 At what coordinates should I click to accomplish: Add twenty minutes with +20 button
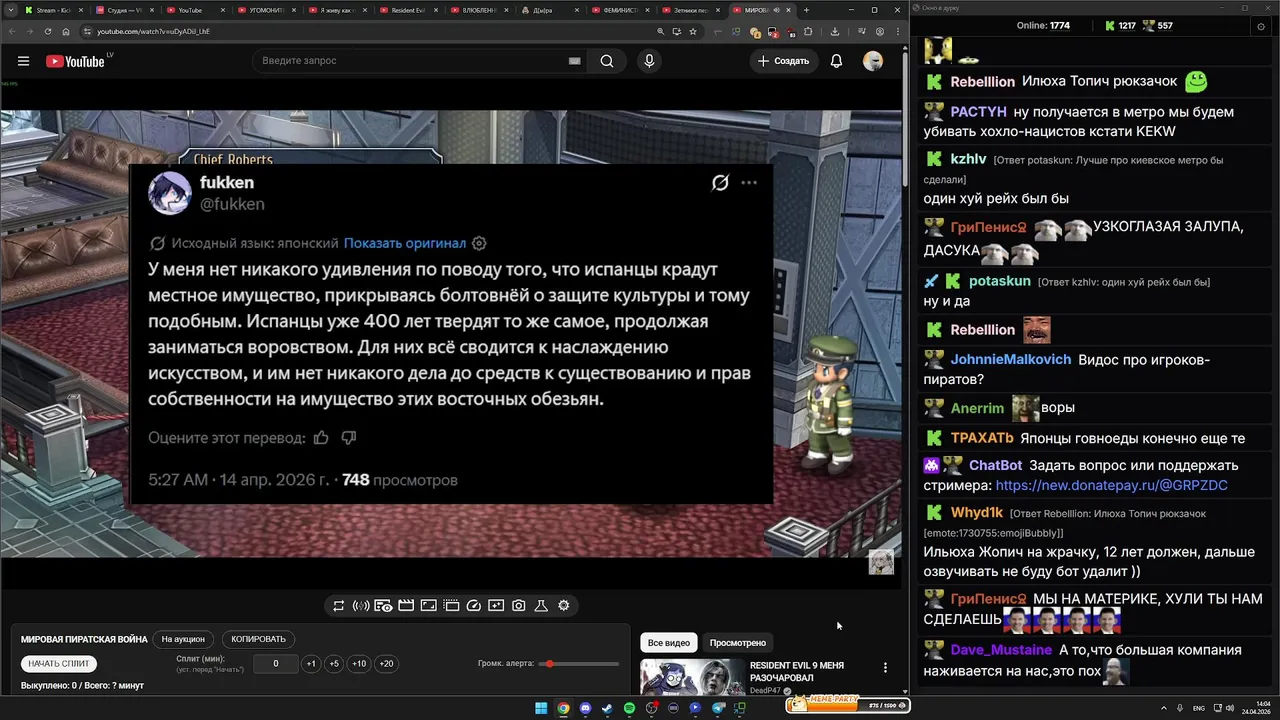[386, 664]
